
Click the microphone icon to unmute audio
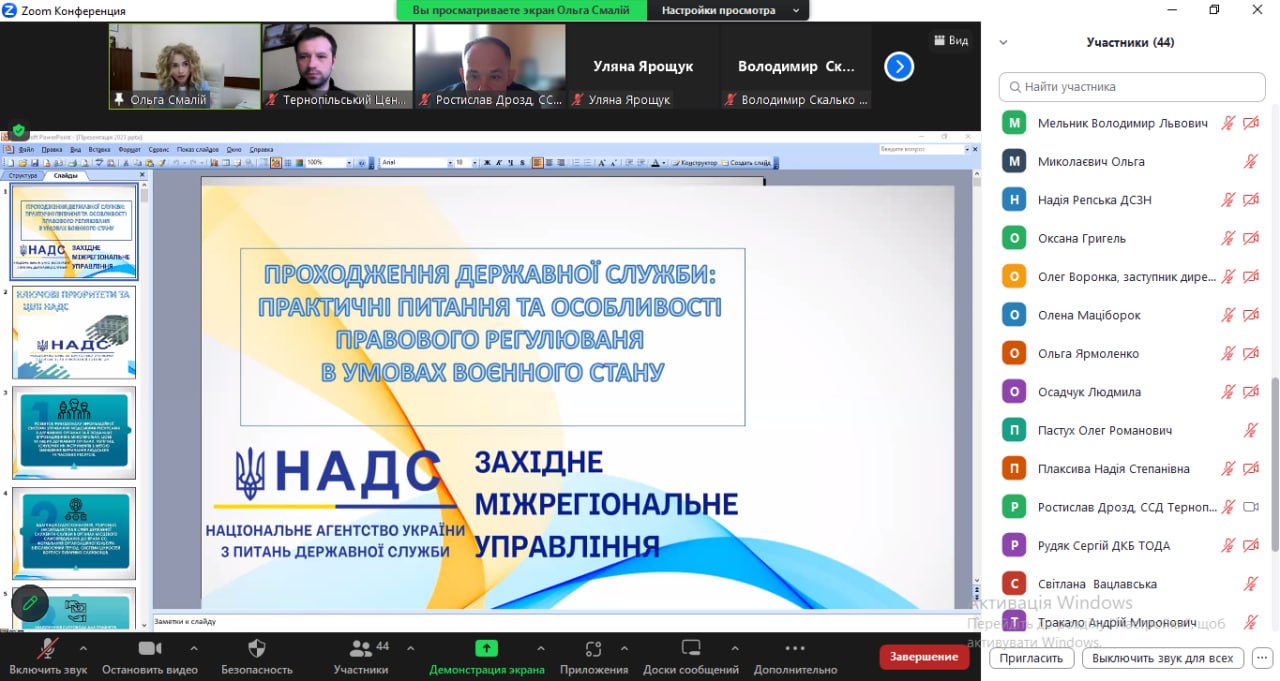tap(47, 648)
